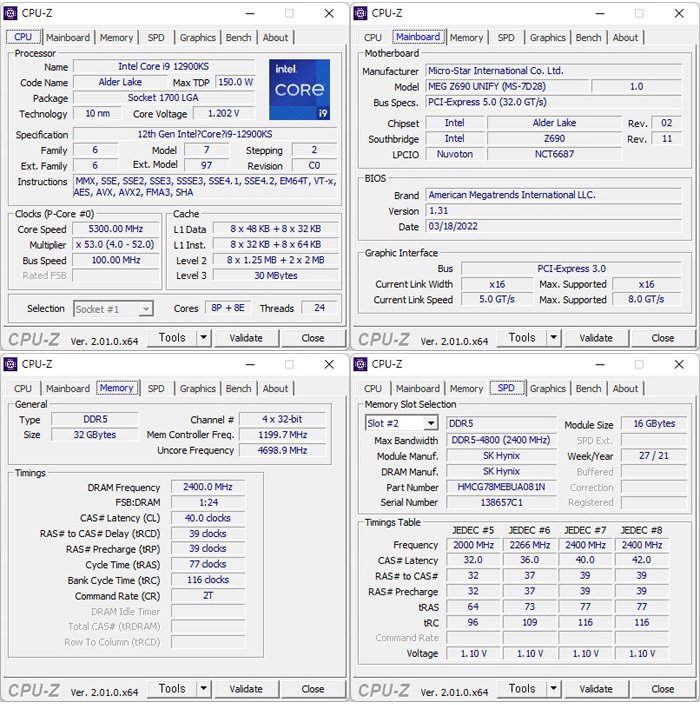Click CPU-Z app icon in Mainboard window title bar
This screenshot has height=705, width=700.
(x=361, y=13)
